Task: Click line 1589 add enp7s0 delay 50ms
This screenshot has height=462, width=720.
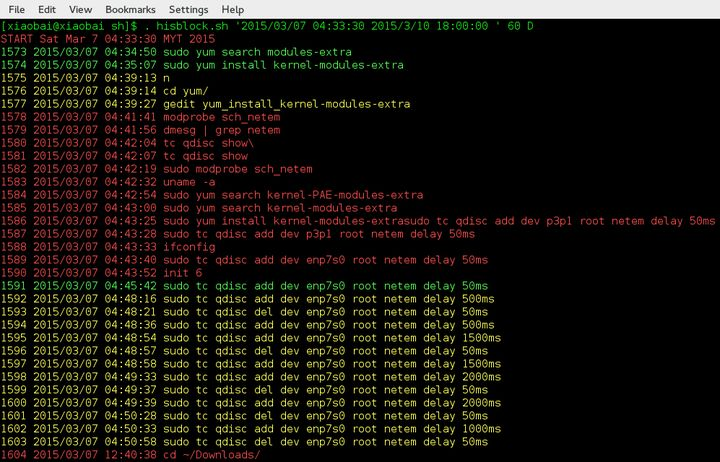Action: tap(244, 260)
